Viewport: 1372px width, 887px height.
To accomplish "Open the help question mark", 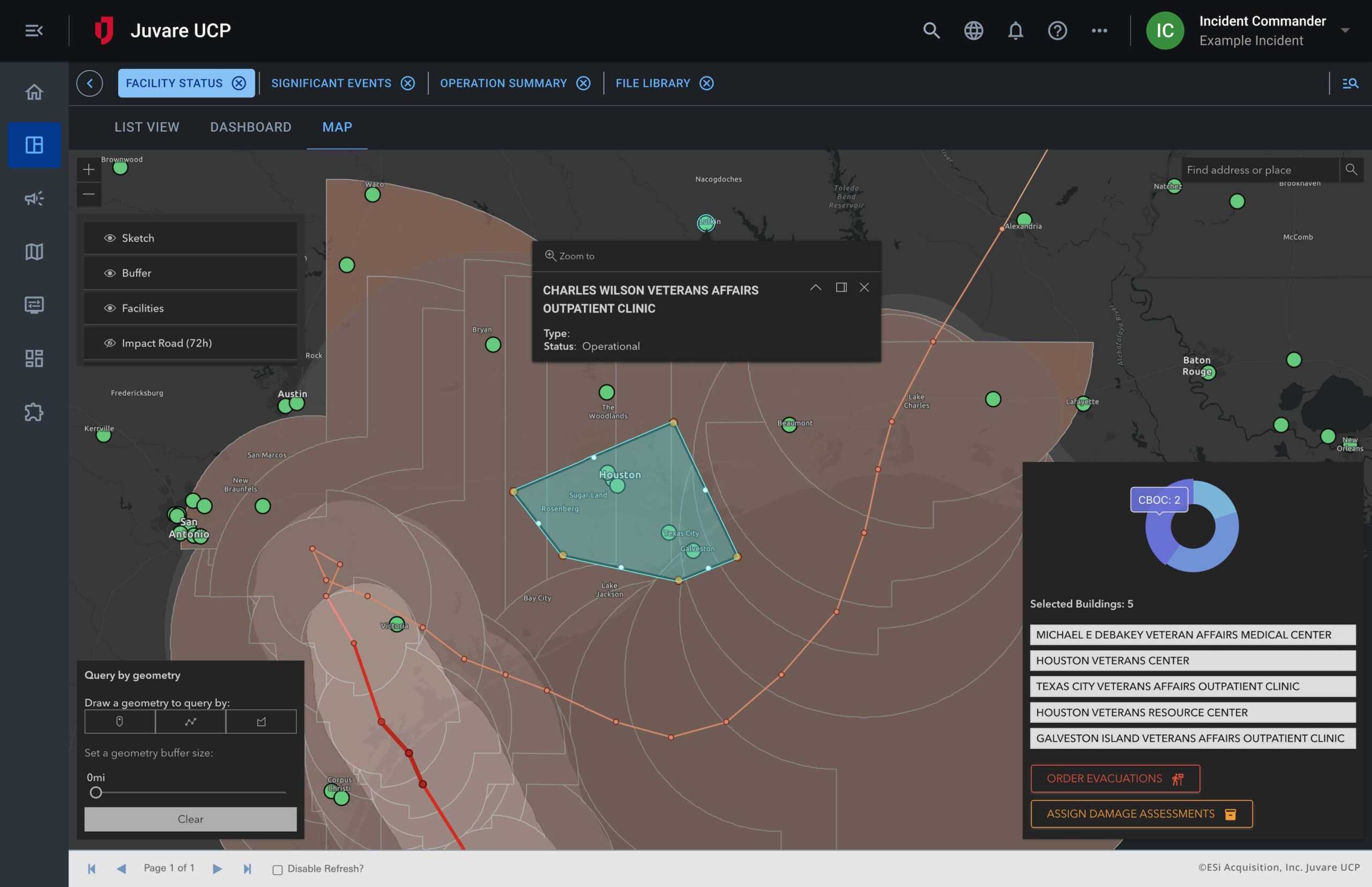I will (1057, 31).
